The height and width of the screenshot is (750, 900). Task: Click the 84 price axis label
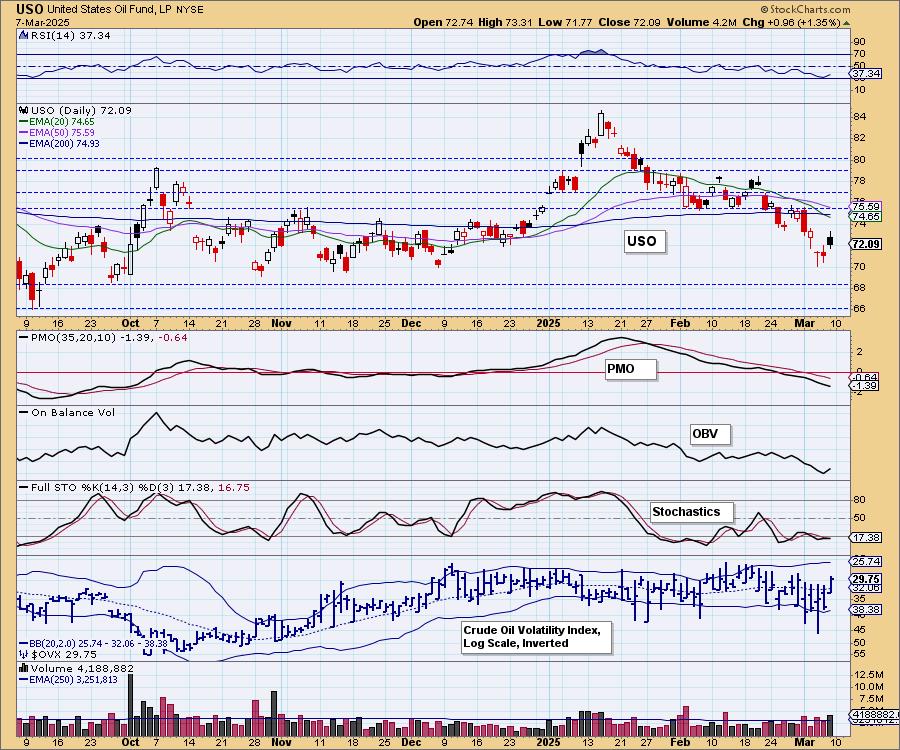pos(860,116)
